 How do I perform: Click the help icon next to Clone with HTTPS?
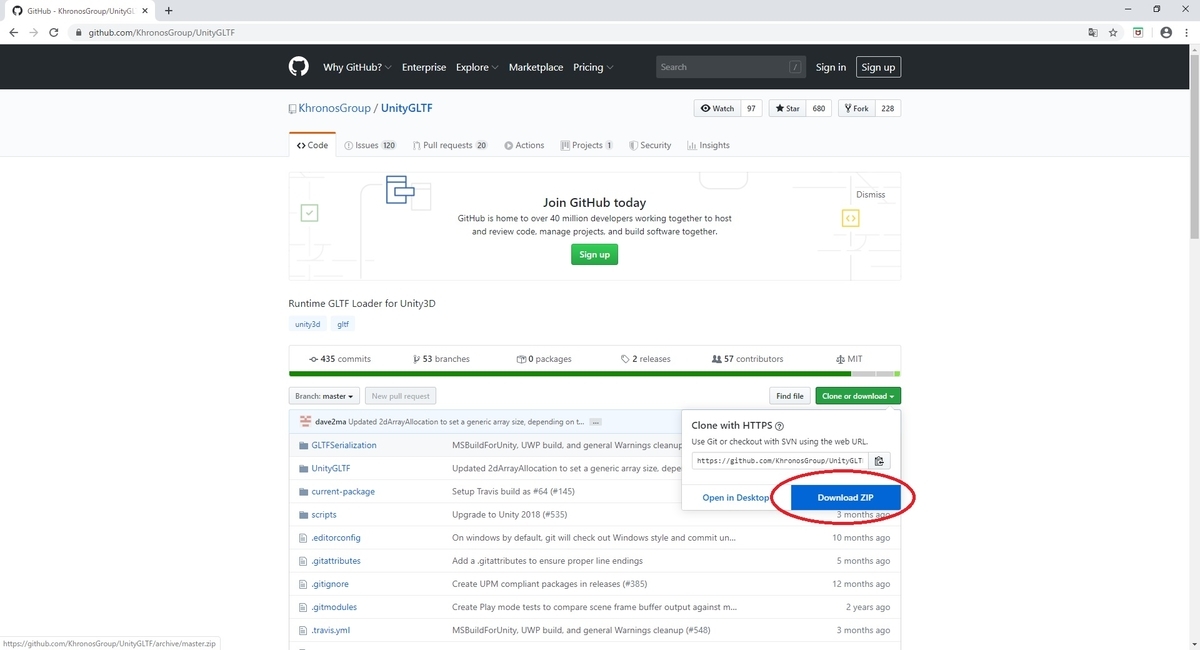coord(779,426)
